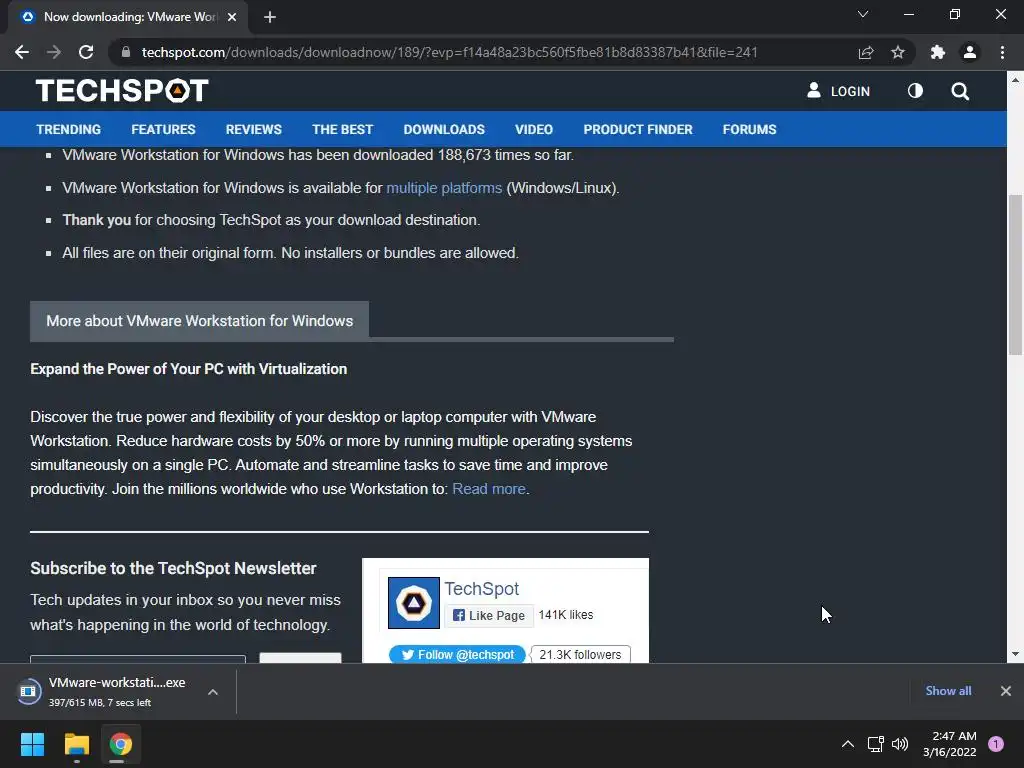Click 'Expand the Power of Your PC' heading

tap(189, 369)
